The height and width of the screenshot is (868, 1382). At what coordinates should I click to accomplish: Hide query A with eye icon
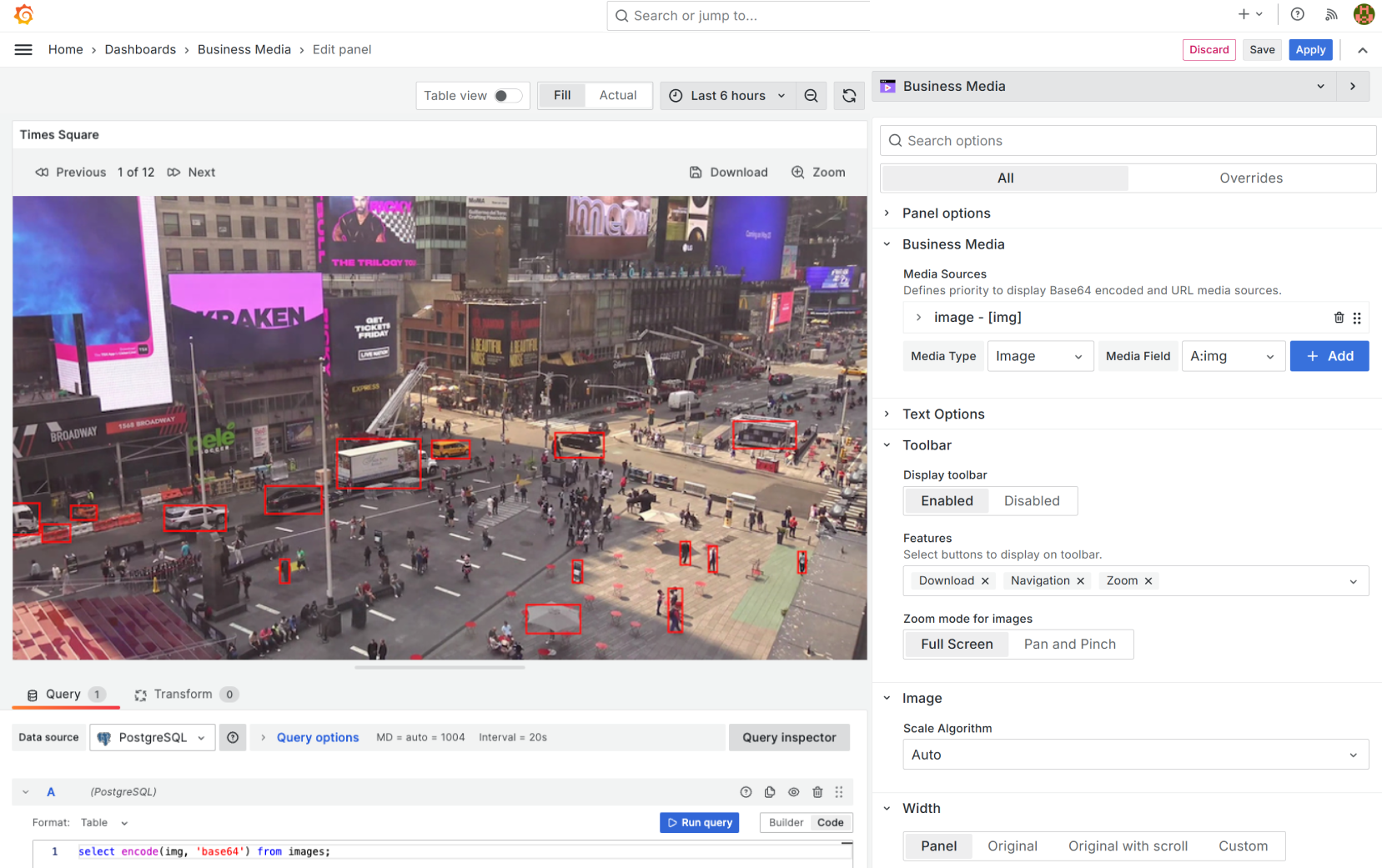pos(793,792)
